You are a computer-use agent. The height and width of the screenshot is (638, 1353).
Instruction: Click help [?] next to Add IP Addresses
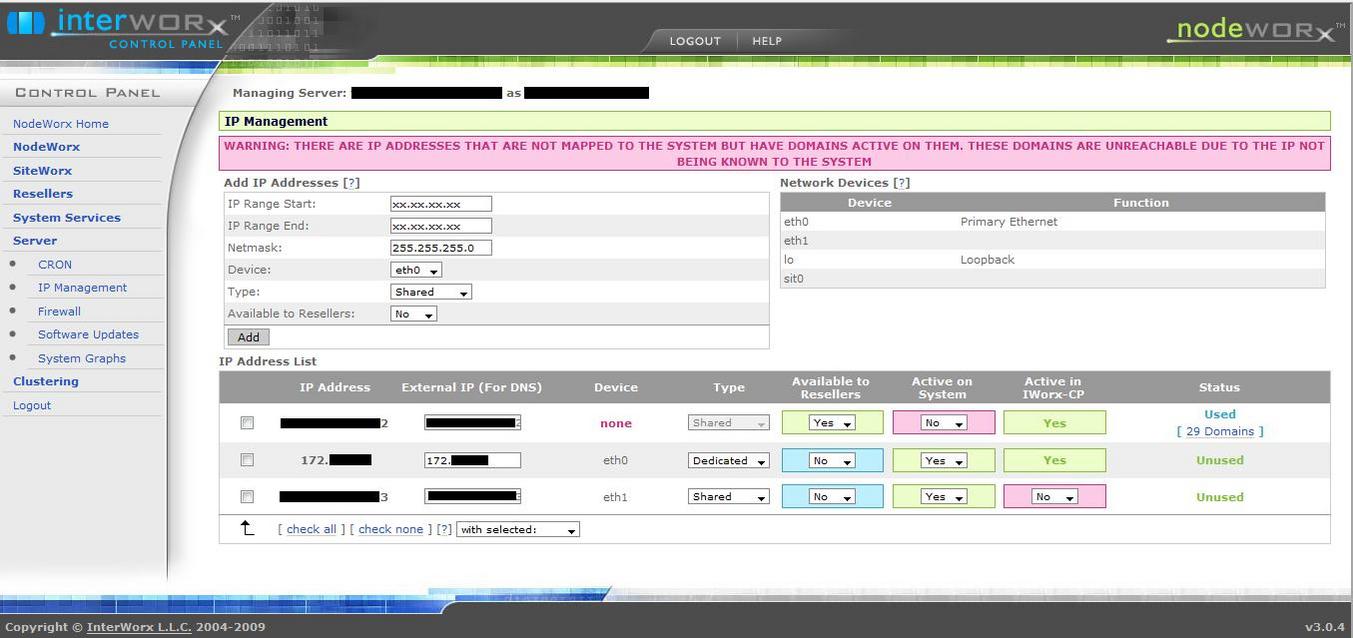pos(351,183)
